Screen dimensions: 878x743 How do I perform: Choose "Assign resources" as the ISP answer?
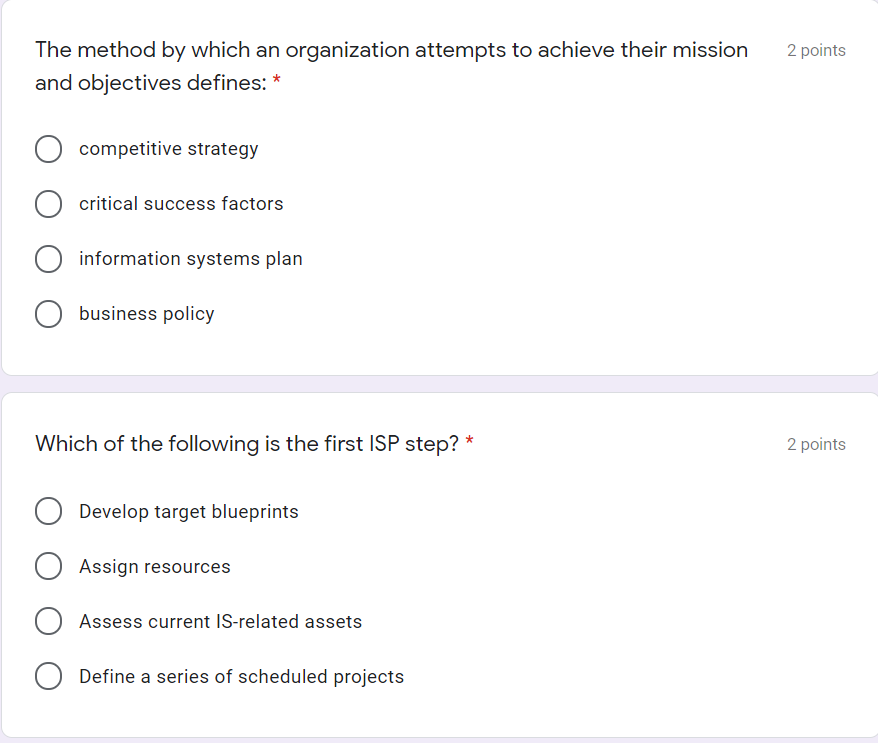[48, 566]
